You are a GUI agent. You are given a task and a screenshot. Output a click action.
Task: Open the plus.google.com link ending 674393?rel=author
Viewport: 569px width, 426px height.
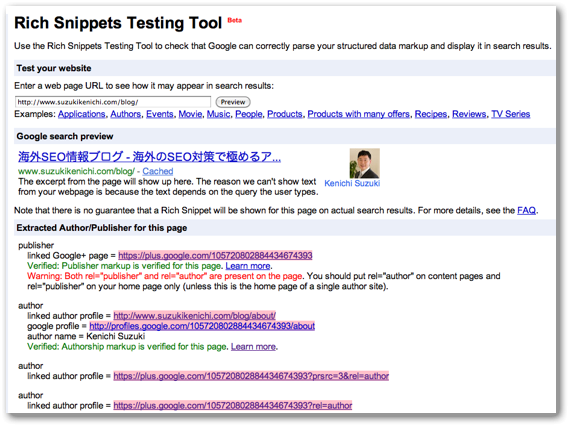click(233, 405)
